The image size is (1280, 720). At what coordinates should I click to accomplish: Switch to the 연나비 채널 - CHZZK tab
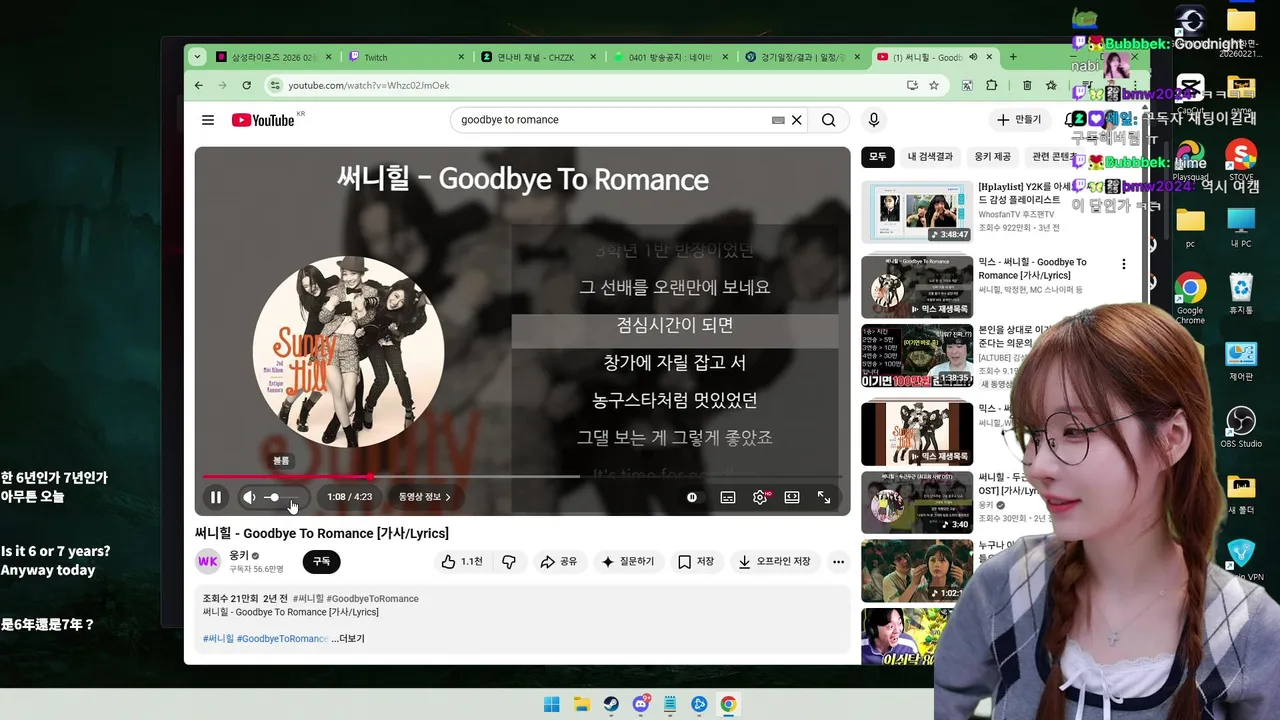coord(538,57)
